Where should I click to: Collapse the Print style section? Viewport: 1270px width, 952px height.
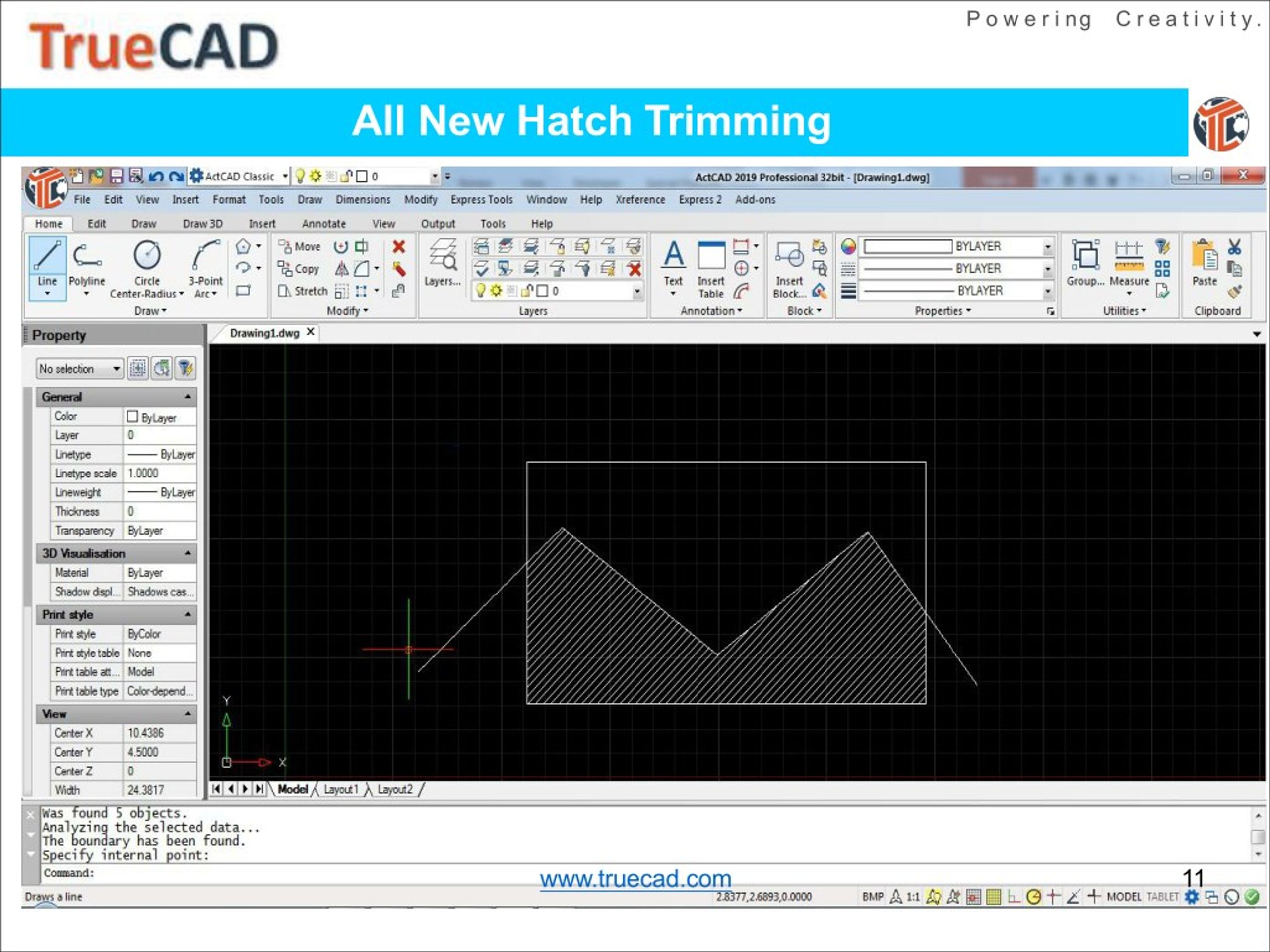click(188, 614)
